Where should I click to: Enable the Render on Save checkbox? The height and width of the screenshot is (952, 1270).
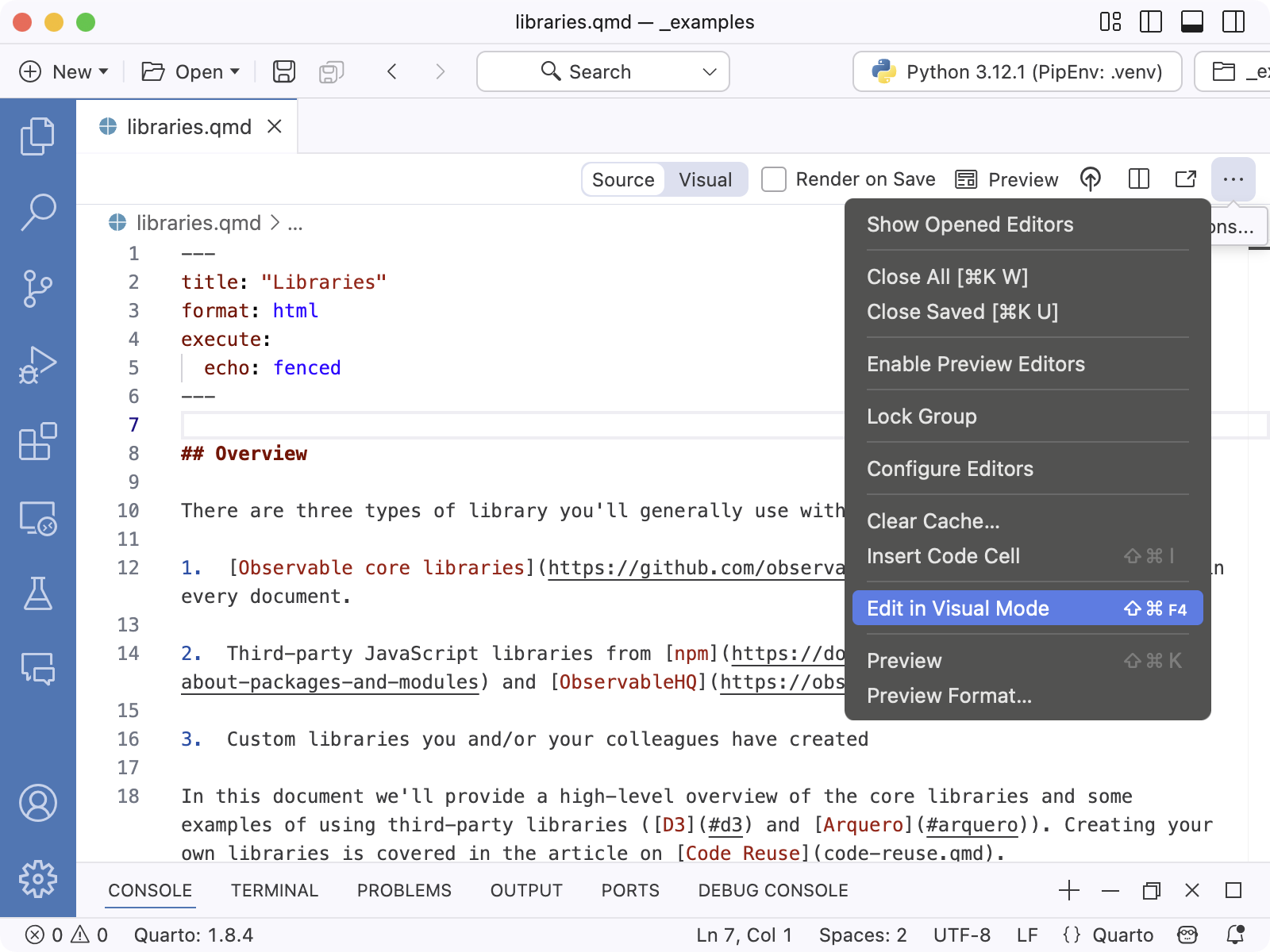tap(772, 179)
